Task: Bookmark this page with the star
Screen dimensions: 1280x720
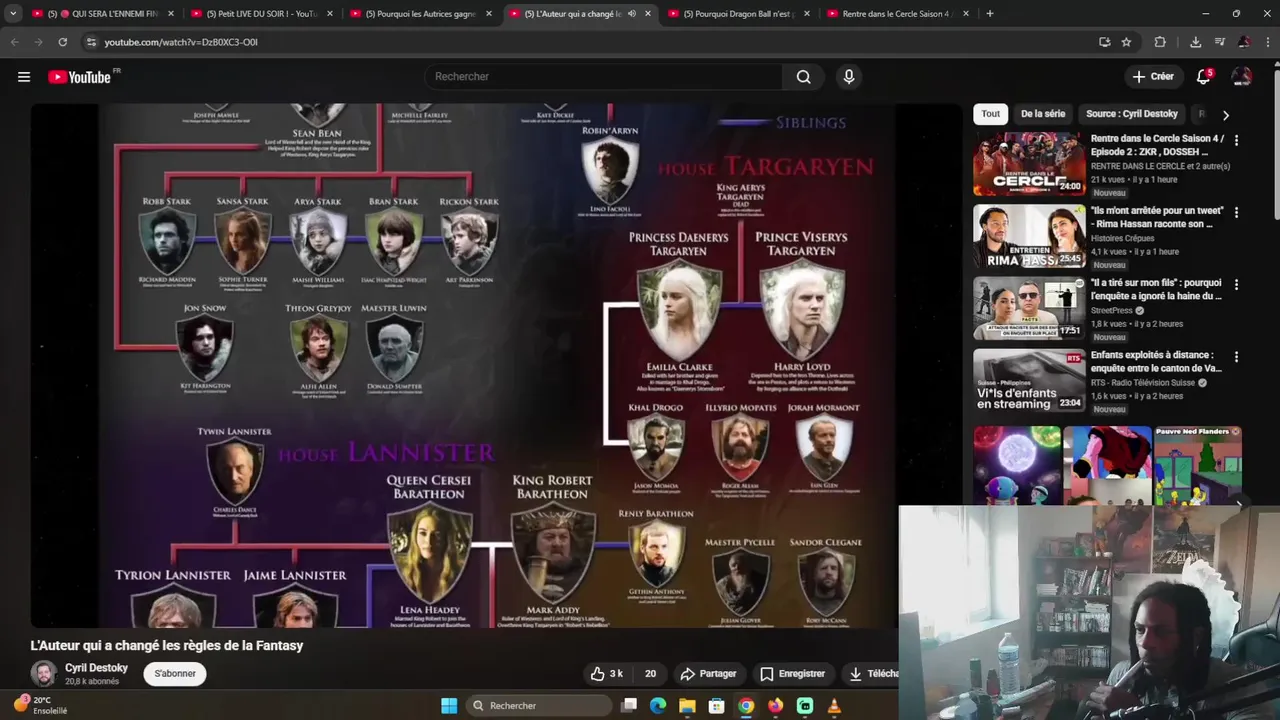Action: click(x=1126, y=42)
